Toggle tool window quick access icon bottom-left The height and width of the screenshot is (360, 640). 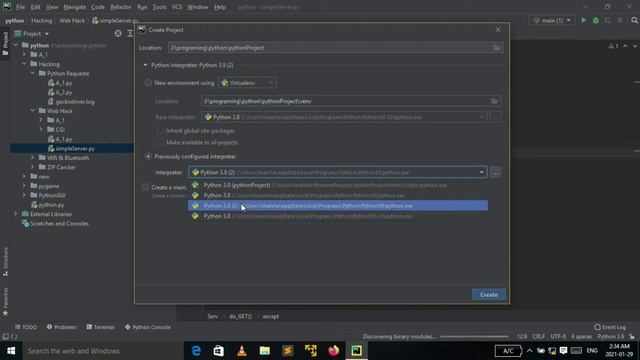[x=5, y=336]
